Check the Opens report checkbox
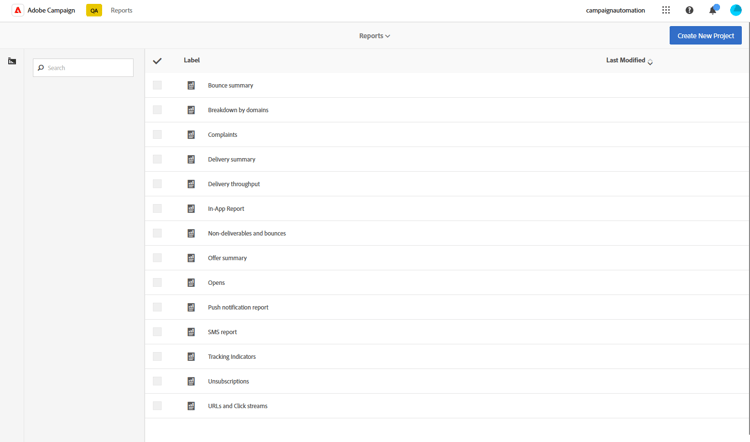Image resolution: width=750 pixels, height=442 pixels. point(157,282)
